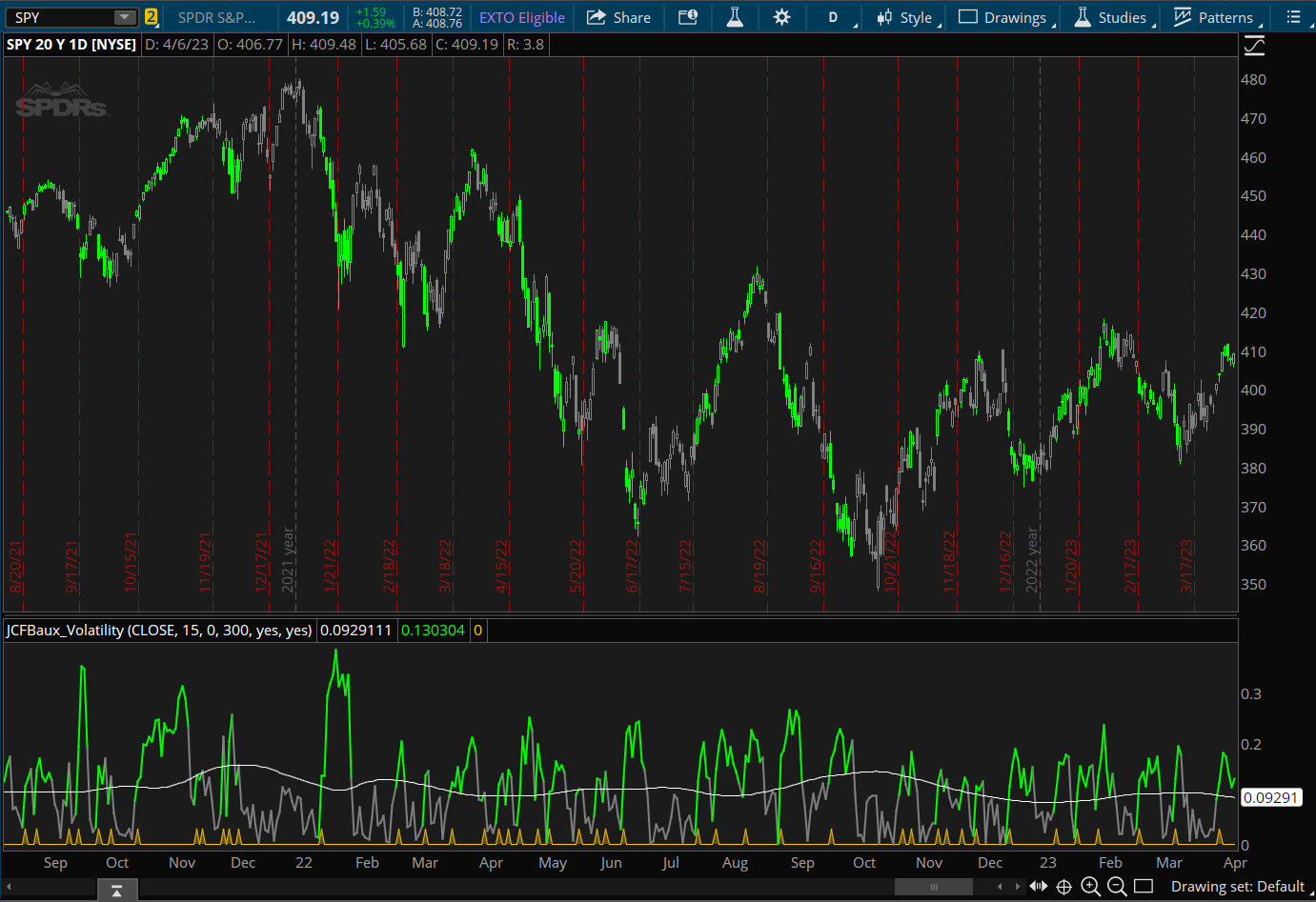Open the product depth info icon

coord(687,17)
